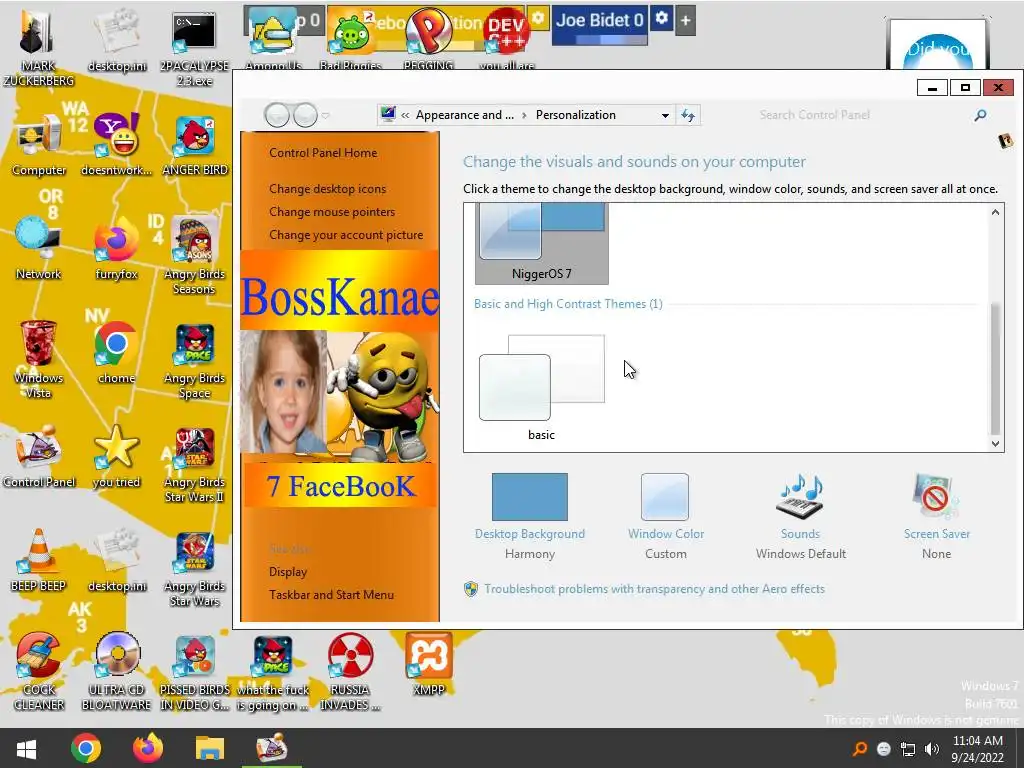This screenshot has height=768, width=1024.
Task: Expand the address bar history dropdown arrow
Action: click(x=665, y=116)
